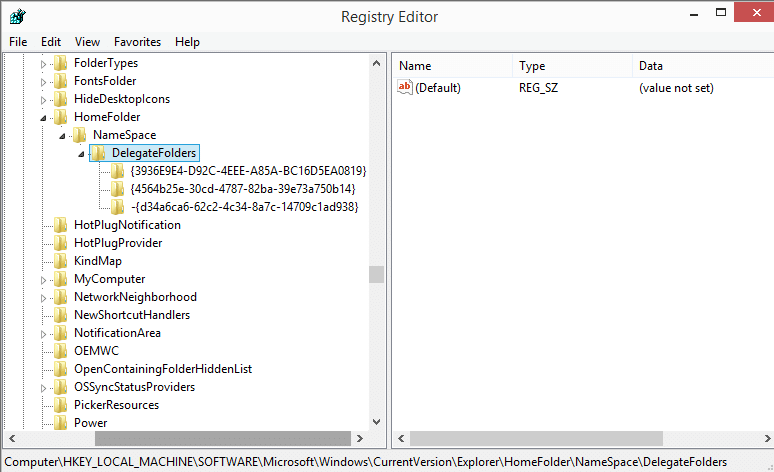Click the DelegateFolders folder icon
This screenshot has width=774, height=472.
tap(98, 153)
